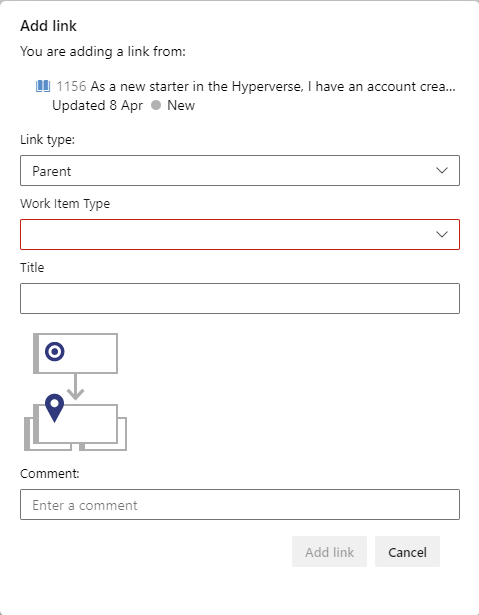This screenshot has height=615, width=479.
Task: Click the Add link button
Action: click(330, 552)
